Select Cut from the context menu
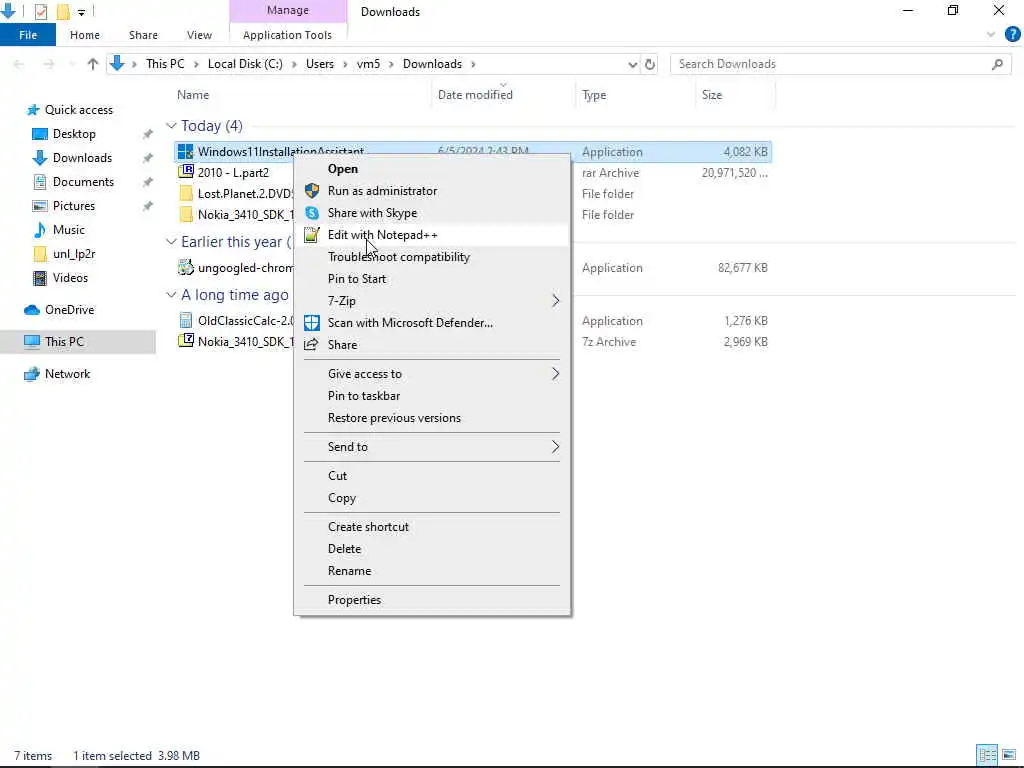Image resolution: width=1024 pixels, height=768 pixels. (x=337, y=476)
